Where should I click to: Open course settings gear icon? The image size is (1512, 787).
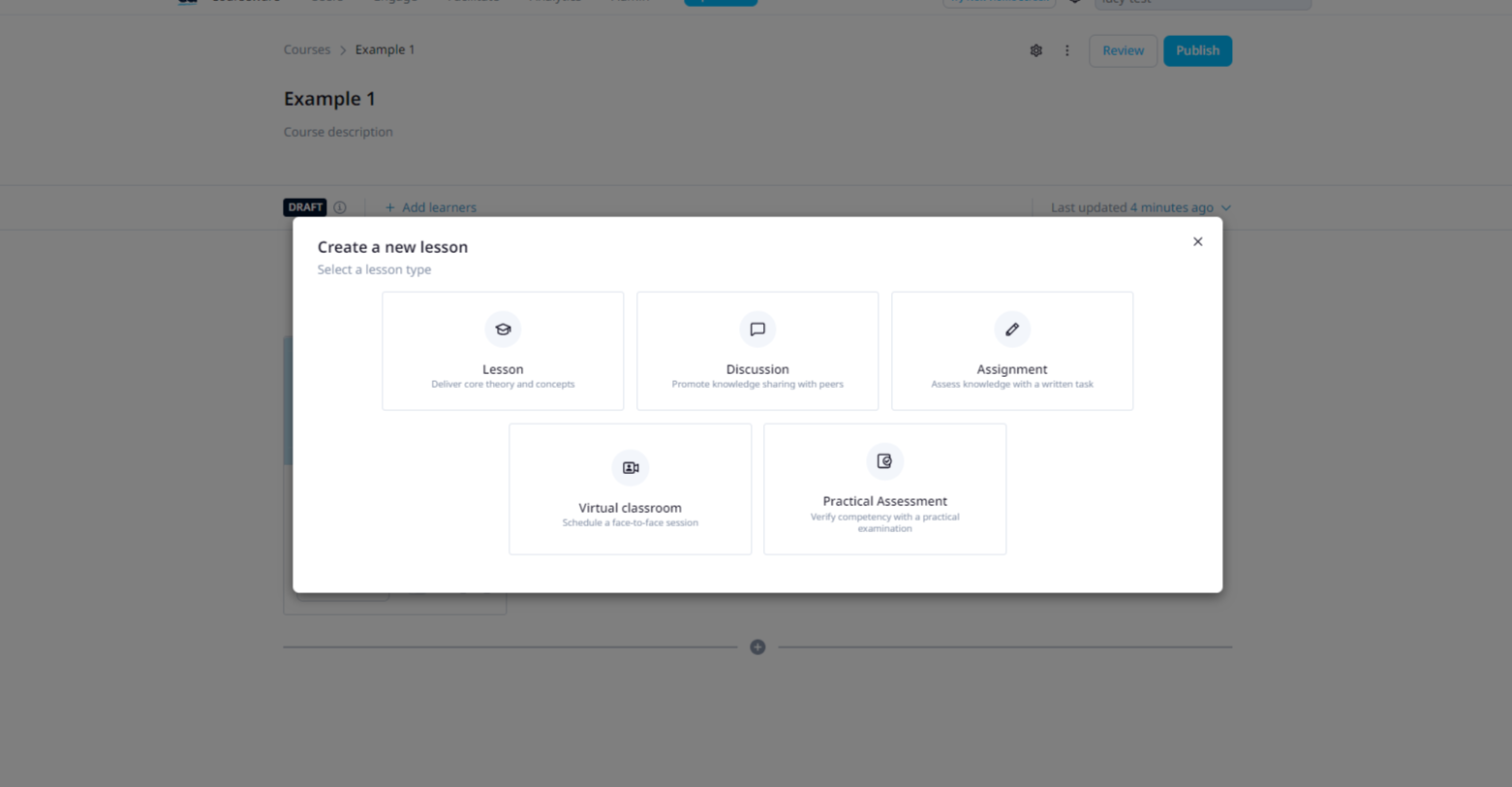[1036, 50]
